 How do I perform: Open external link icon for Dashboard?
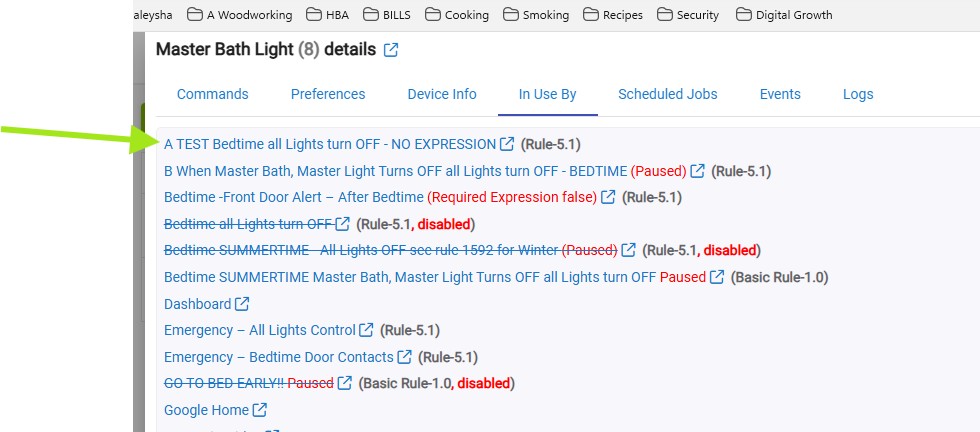coord(242,304)
